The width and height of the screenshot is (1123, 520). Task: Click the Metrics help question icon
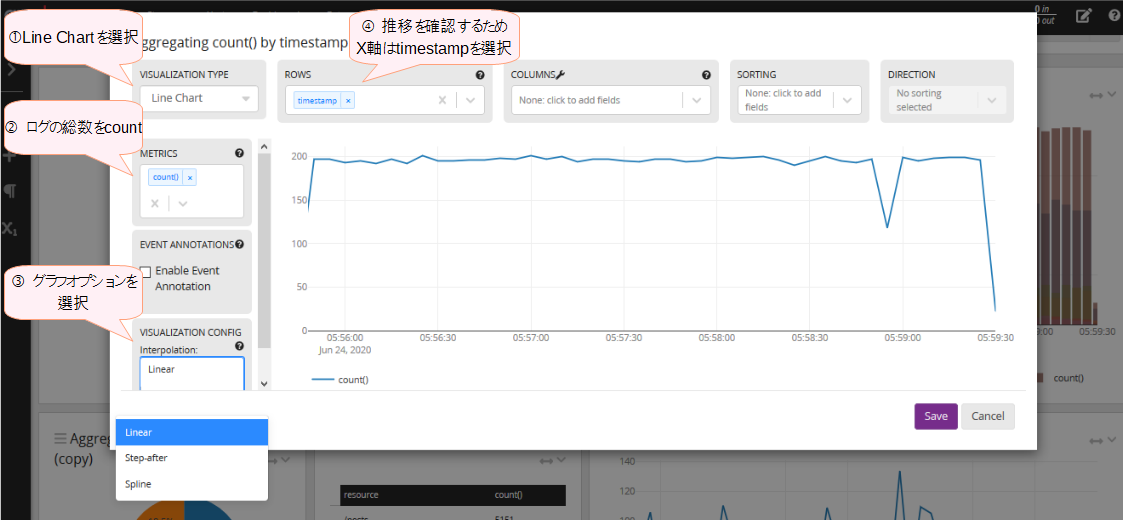tap(239, 153)
